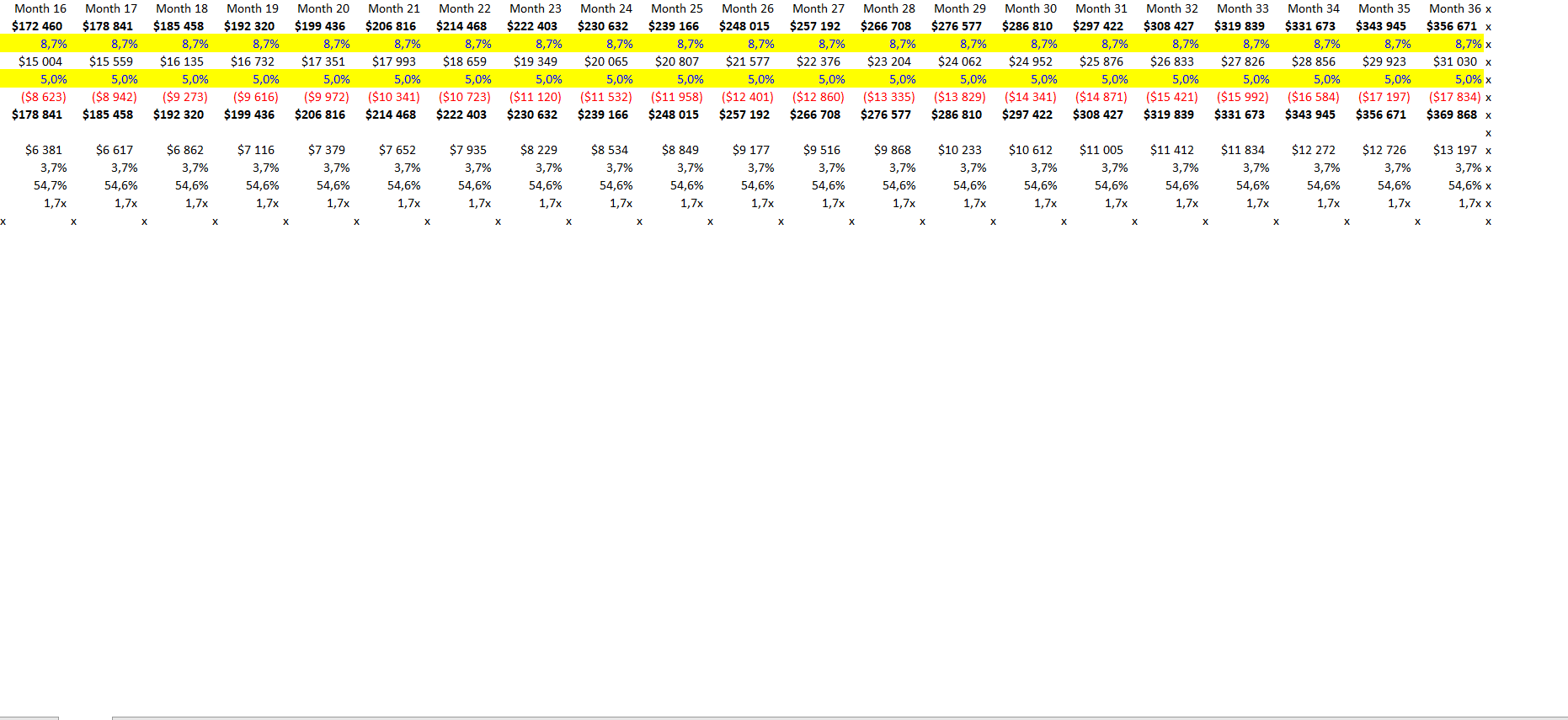The height and width of the screenshot is (720, 1568).
Task: Click the 3,7% cell in the $8 229 column
Action: [x=549, y=168]
